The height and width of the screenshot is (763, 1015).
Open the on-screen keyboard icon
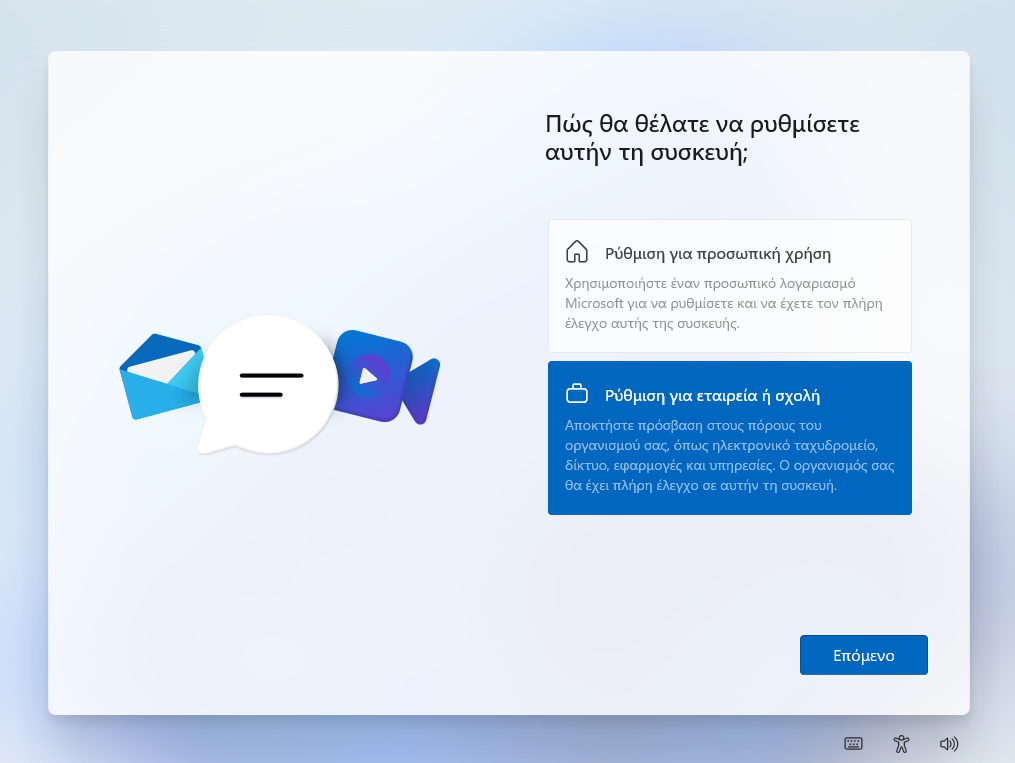pyautogui.click(x=853, y=743)
